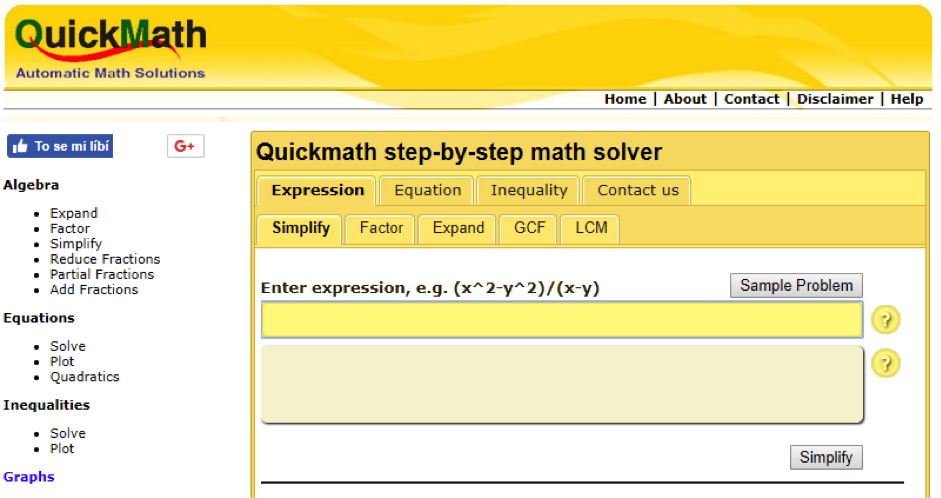Screen dimensions: 941x498
Task: Open Factor under Algebra sidebar
Action: tap(70, 229)
